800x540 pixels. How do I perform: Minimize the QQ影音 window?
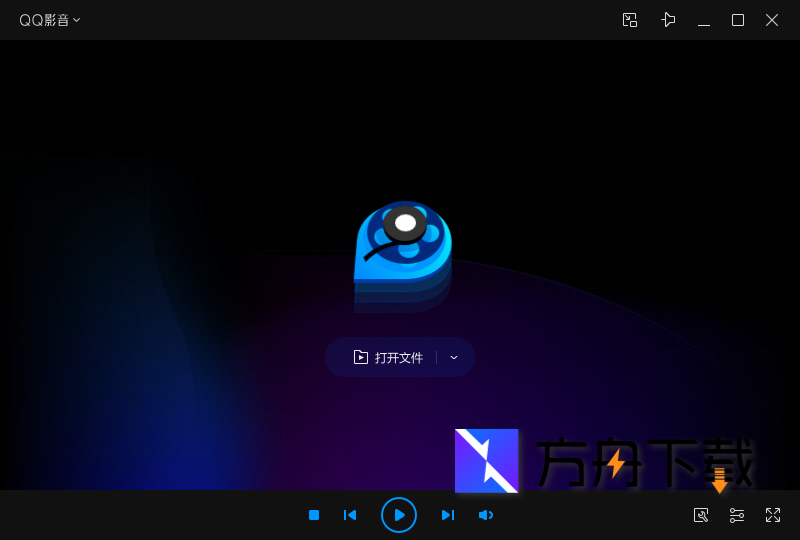coord(704,20)
